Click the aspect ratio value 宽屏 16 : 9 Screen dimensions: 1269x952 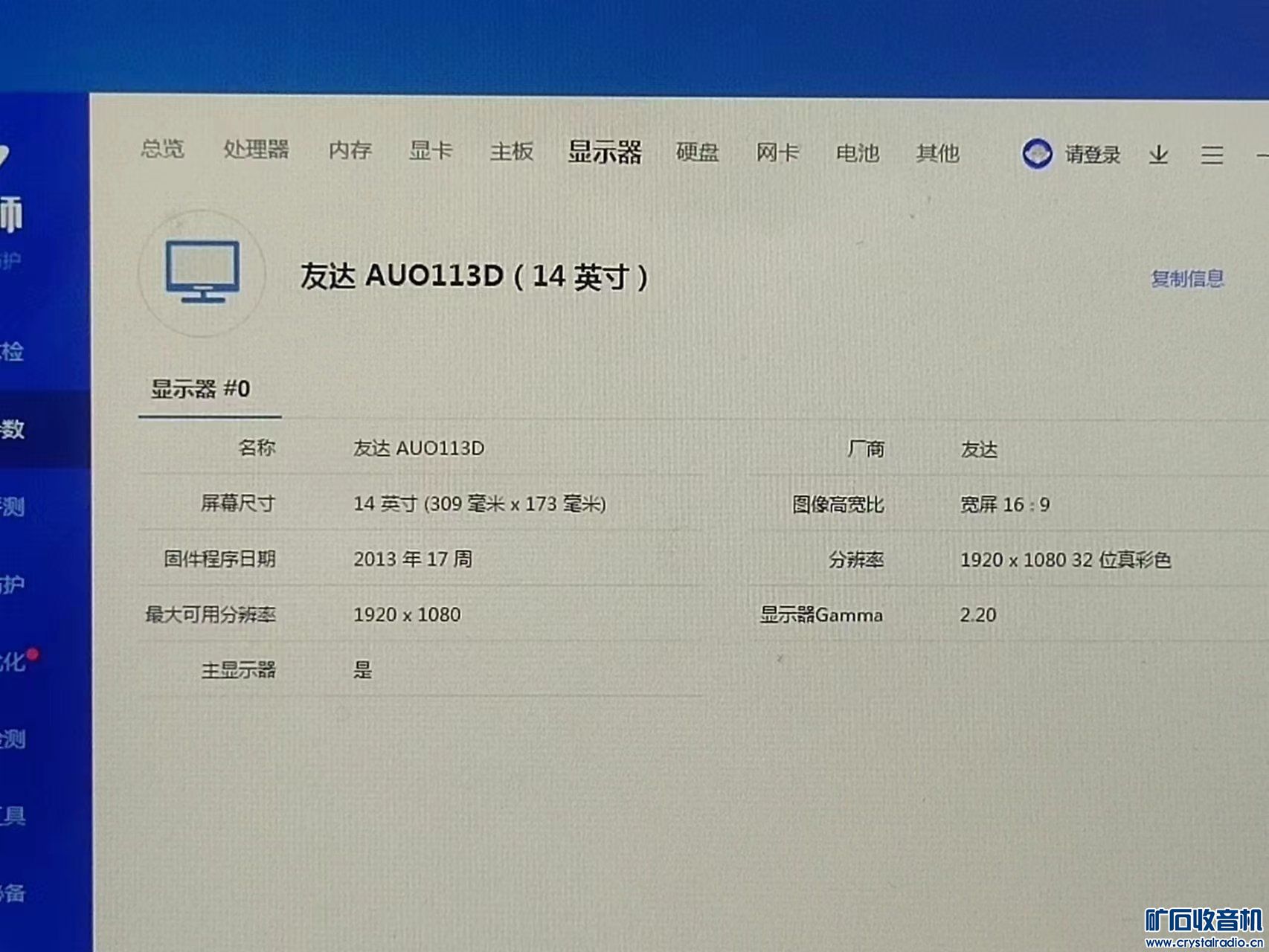[1005, 505]
